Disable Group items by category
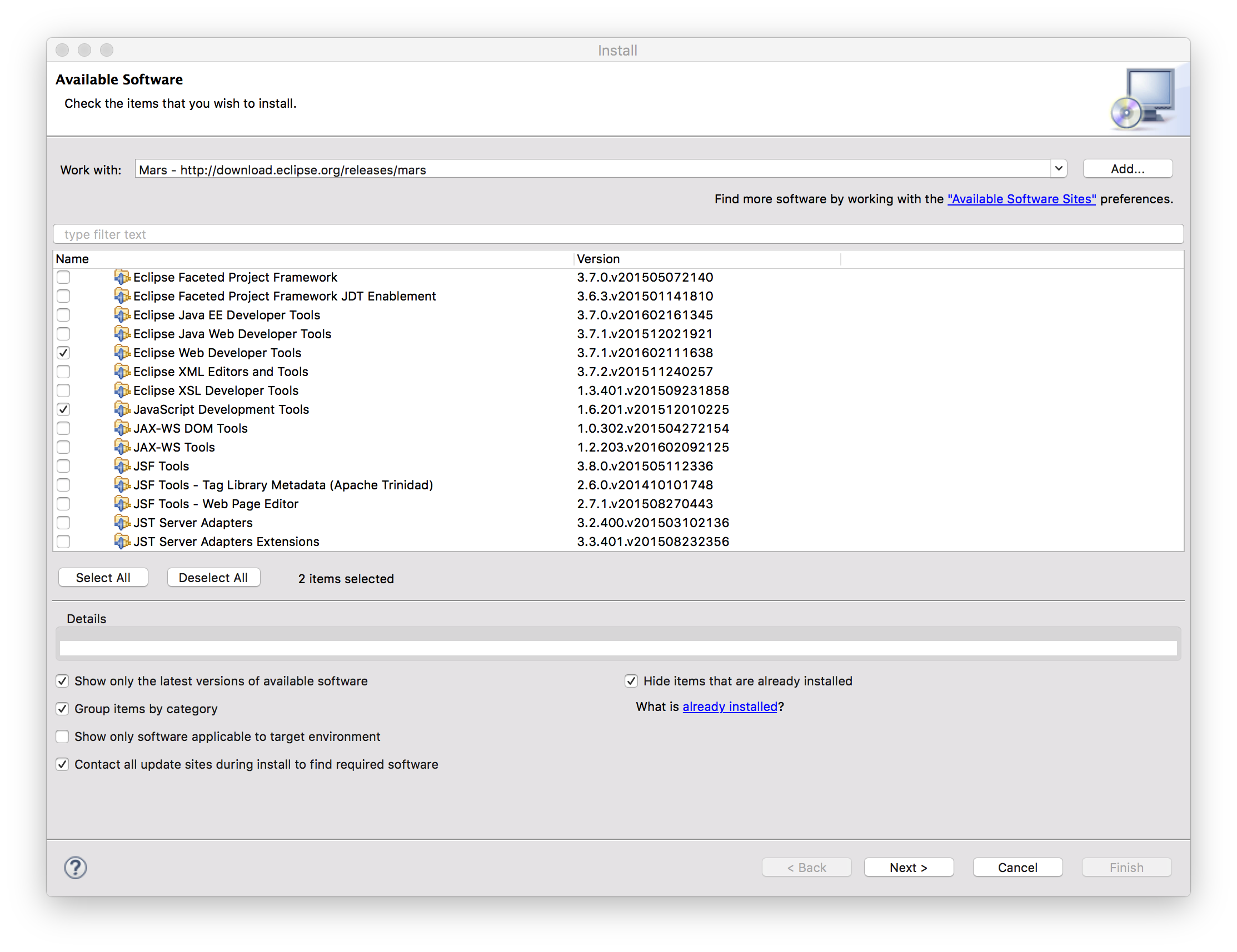Image resolution: width=1237 pixels, height=952 pixels. click(62, 709)
